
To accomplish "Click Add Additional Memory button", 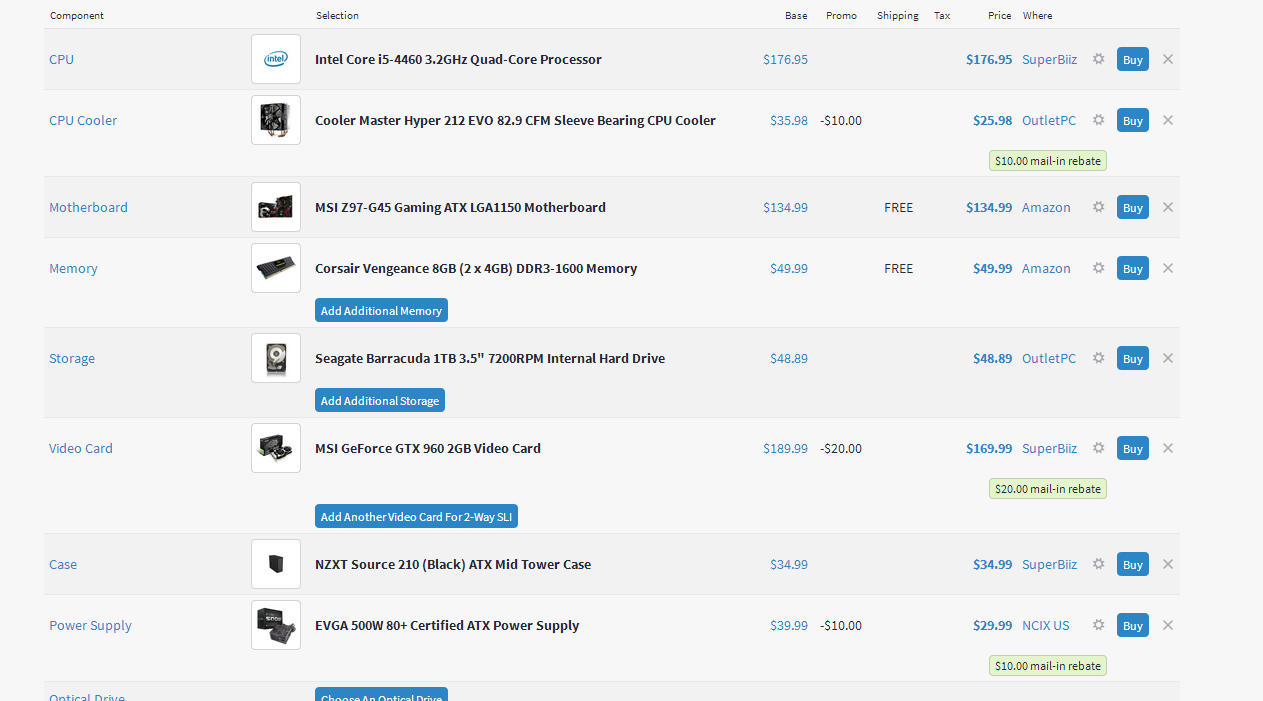I will coord(381,310).
